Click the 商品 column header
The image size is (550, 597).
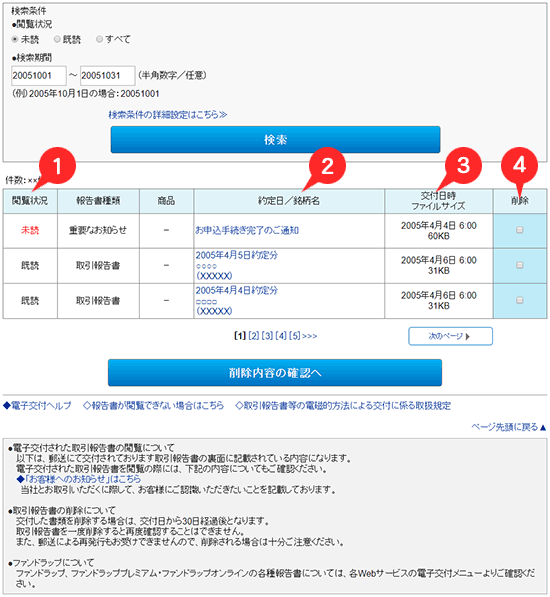coord(166,201)
